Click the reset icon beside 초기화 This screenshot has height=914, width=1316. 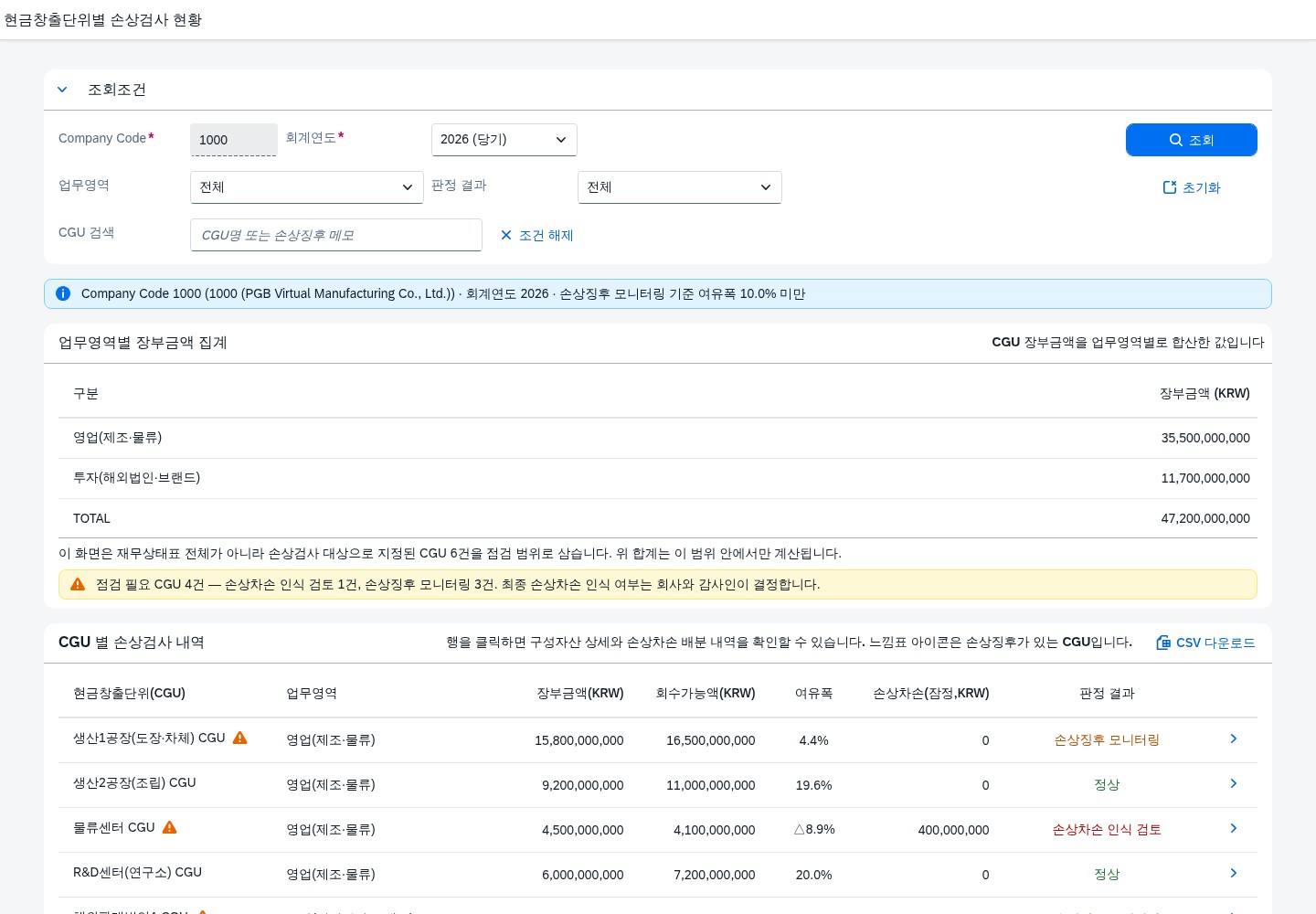tap(1169, 187)
